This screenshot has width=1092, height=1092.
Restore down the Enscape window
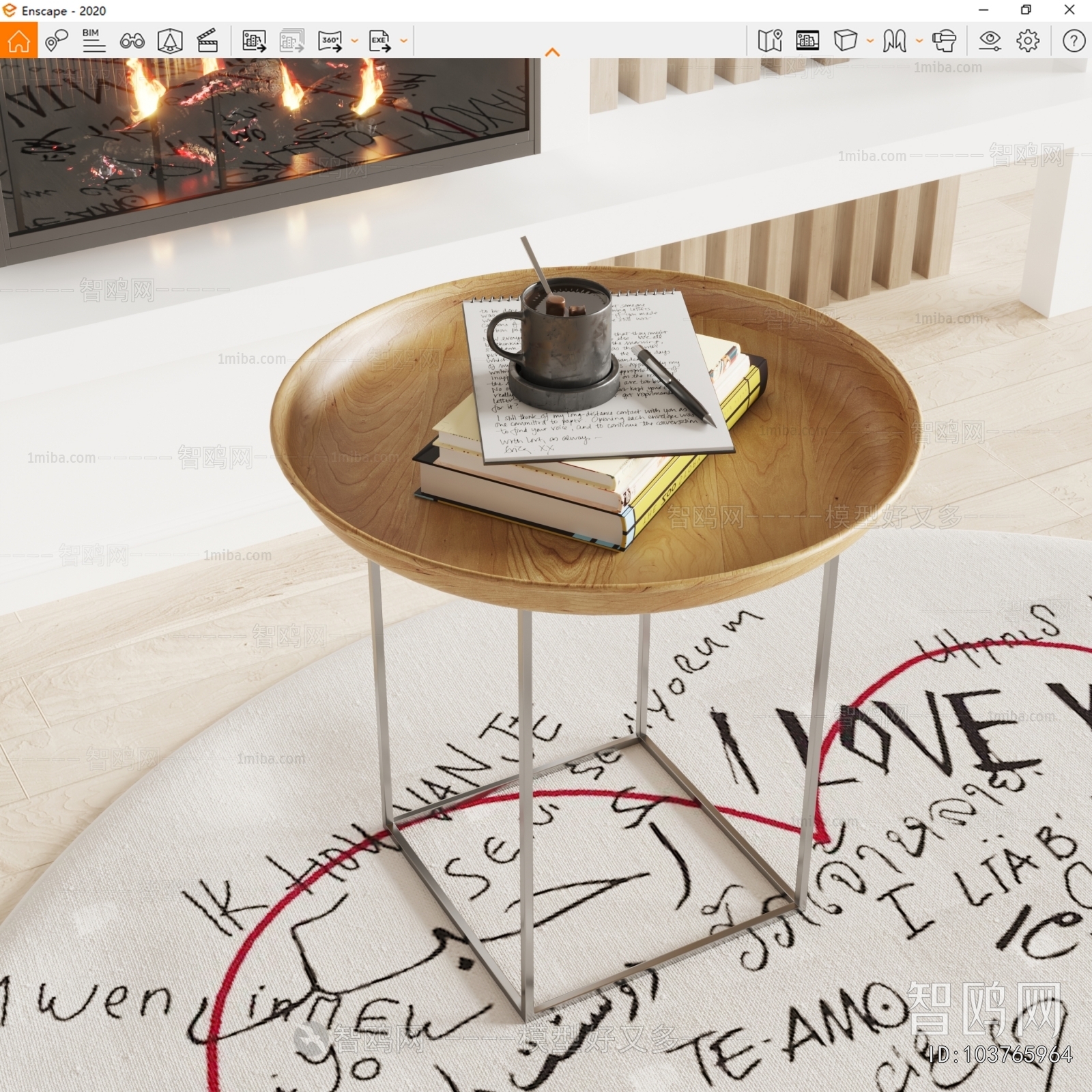tap(1026, 10)
